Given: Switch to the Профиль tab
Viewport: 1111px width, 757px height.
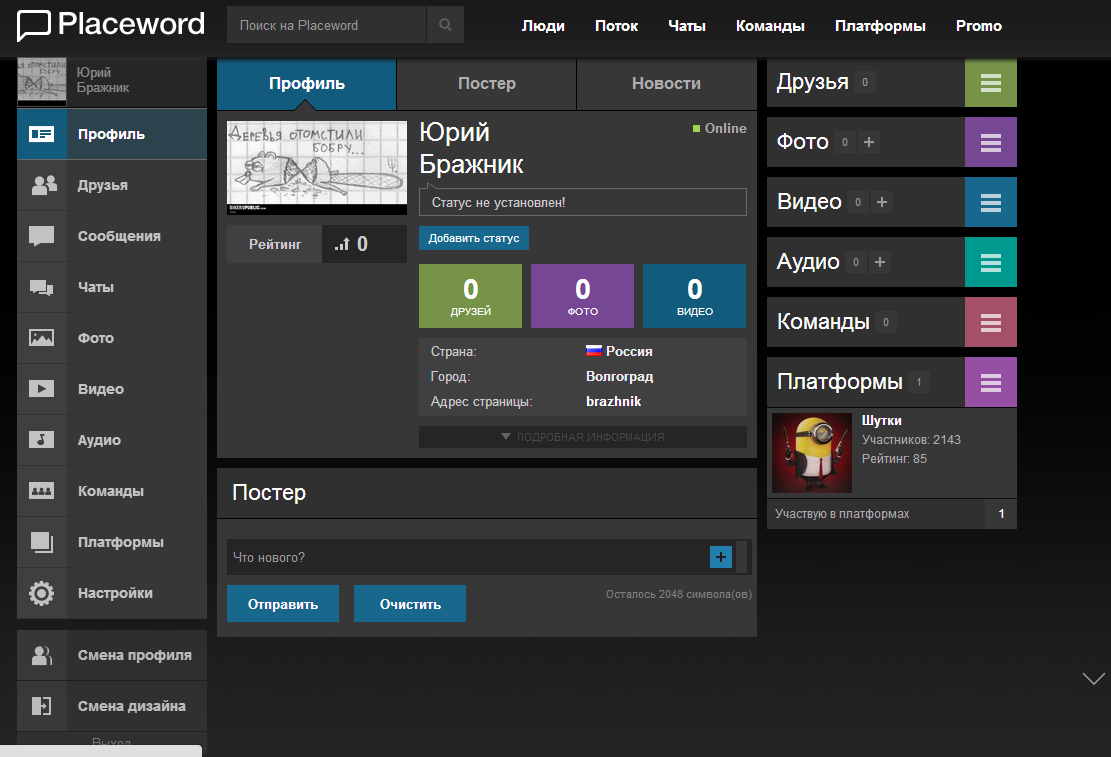Looking at the screenshot, I should click(x=307, y=84).
